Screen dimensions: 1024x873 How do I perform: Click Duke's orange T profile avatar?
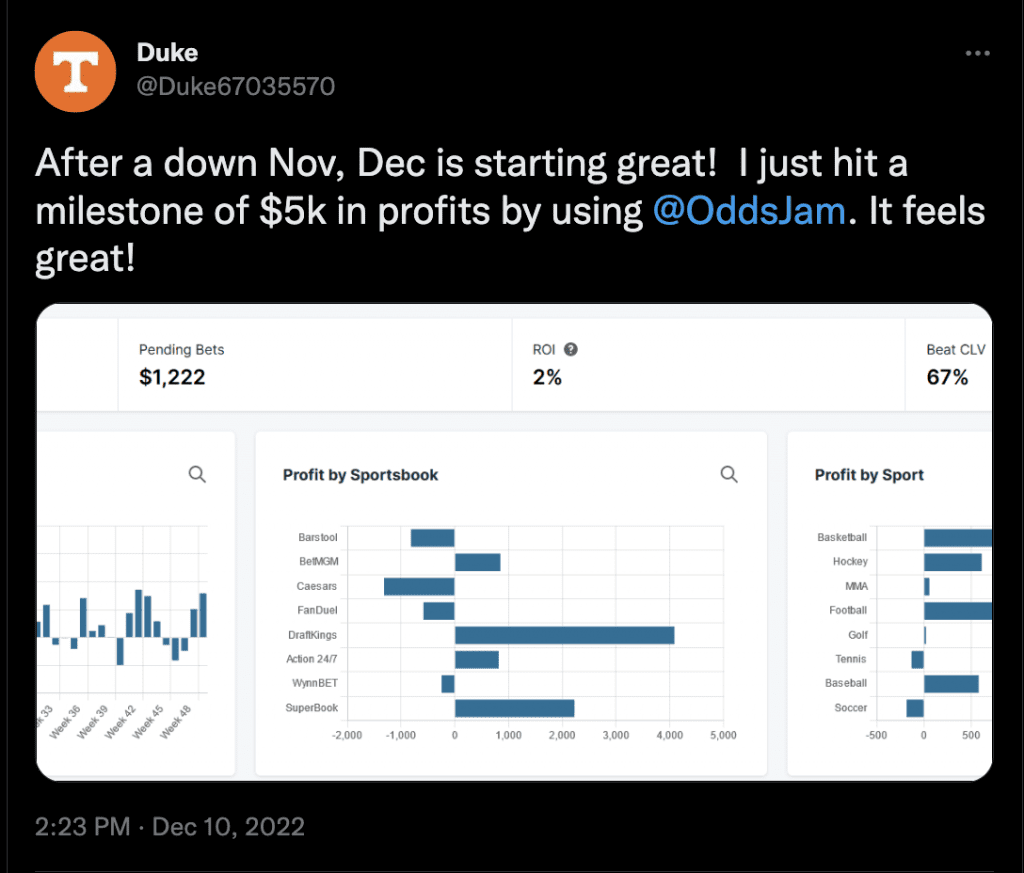[76, 72]
